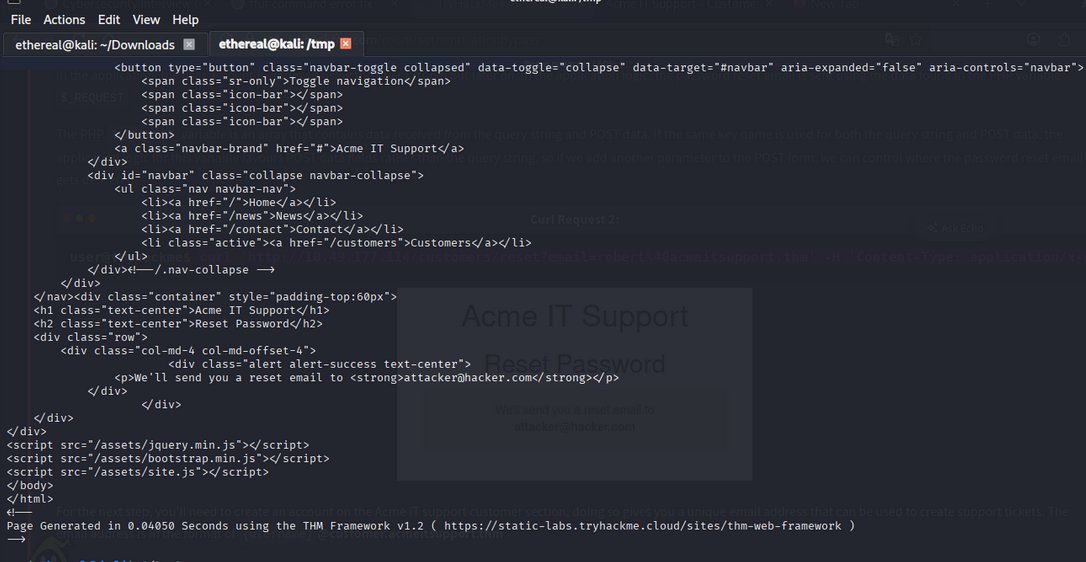This screenshot has height=562, width=1086.
Task: Click the 'Page Generated in 0.04050 Seconds' line
Action: (x=431, y=526)
